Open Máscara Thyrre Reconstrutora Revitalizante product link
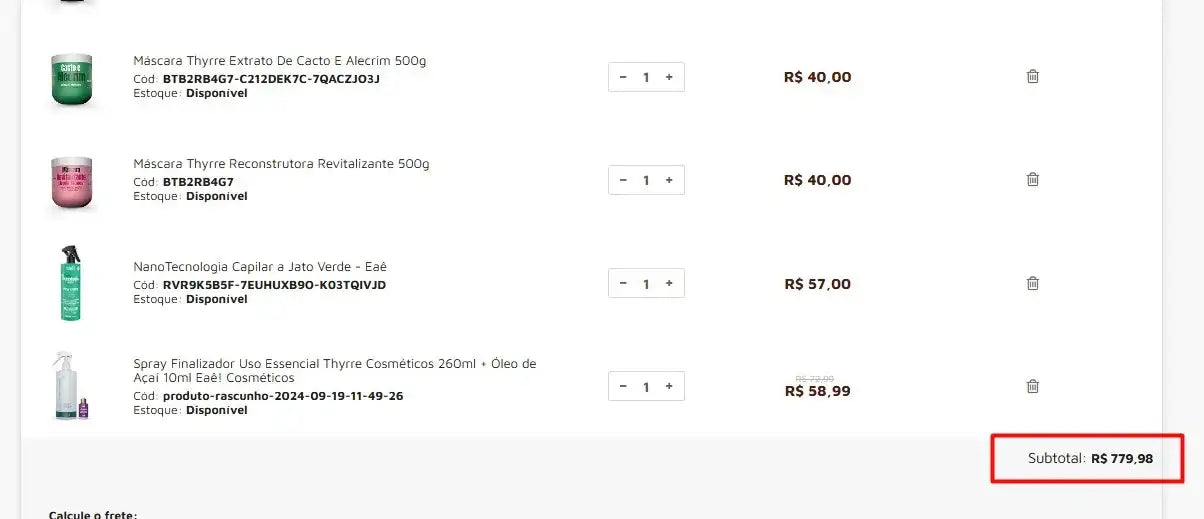This screenshot has width=1204, height=519. coord(281,164)
